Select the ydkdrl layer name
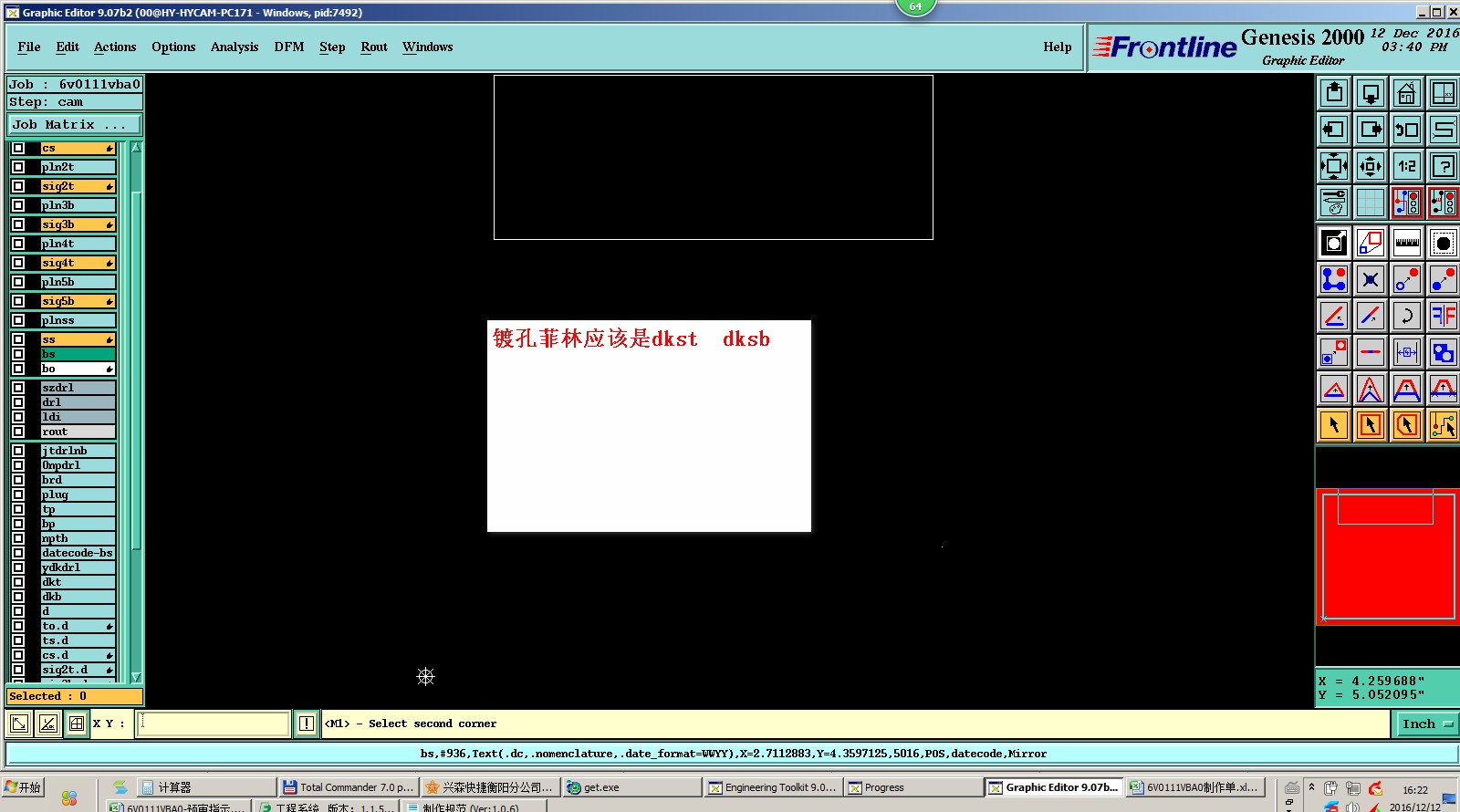Image resolution: width=1460 pixels, height=812 pixels. pyautogui.click(x=78, y=567)
